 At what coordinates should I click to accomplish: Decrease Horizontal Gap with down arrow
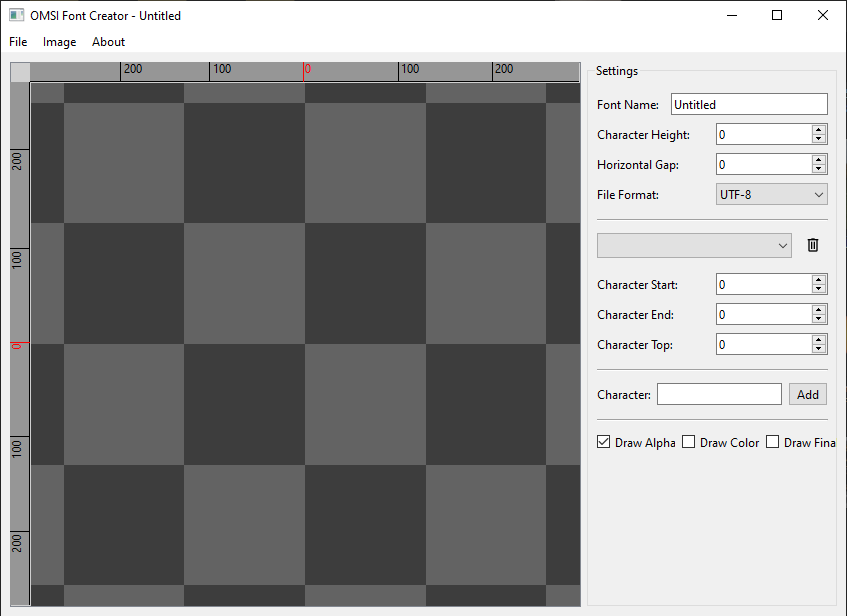point(819,169)
